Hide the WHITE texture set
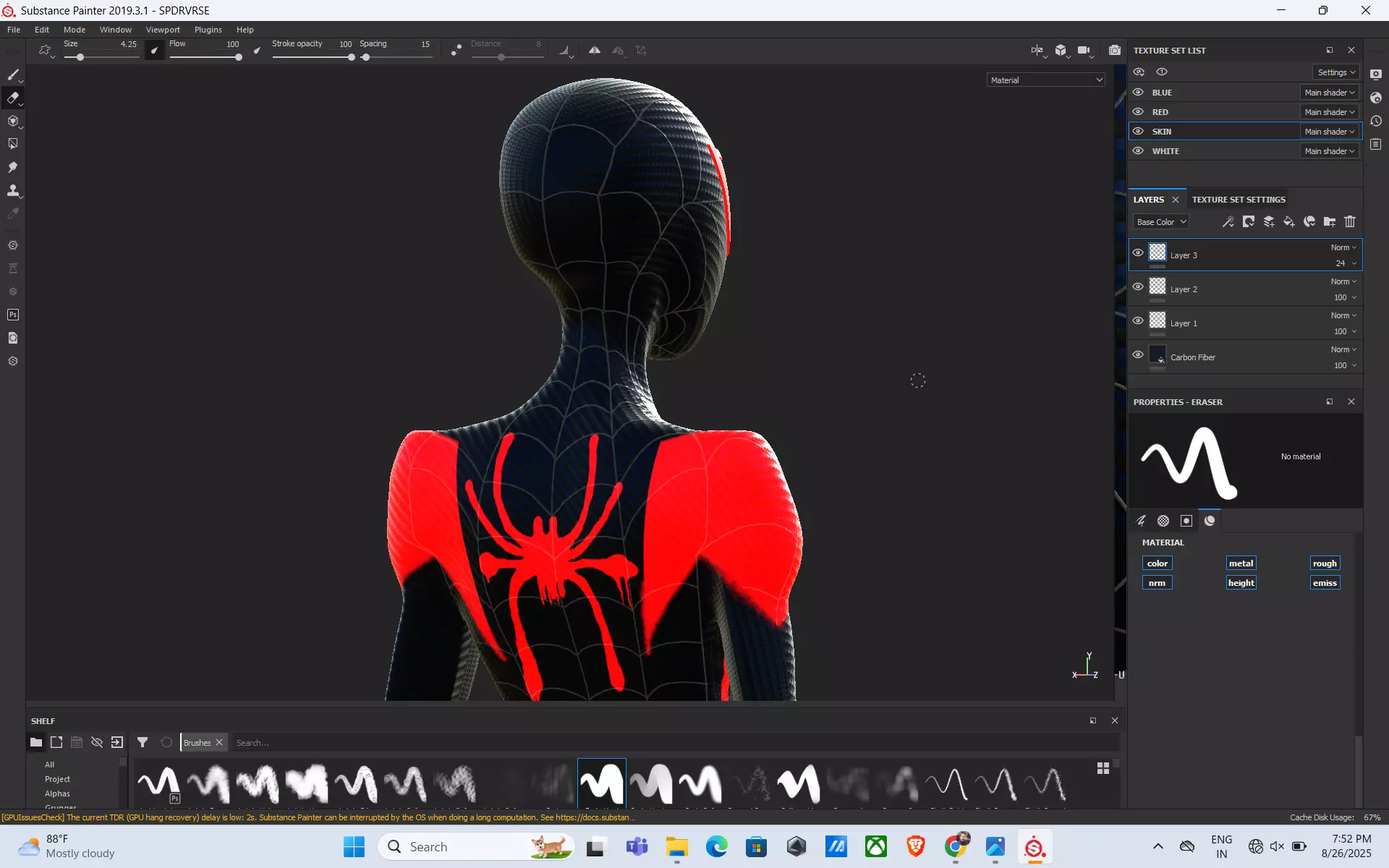Viewport: 1389px width, 868px height. pyautogui.click(x=1138, y=151)
